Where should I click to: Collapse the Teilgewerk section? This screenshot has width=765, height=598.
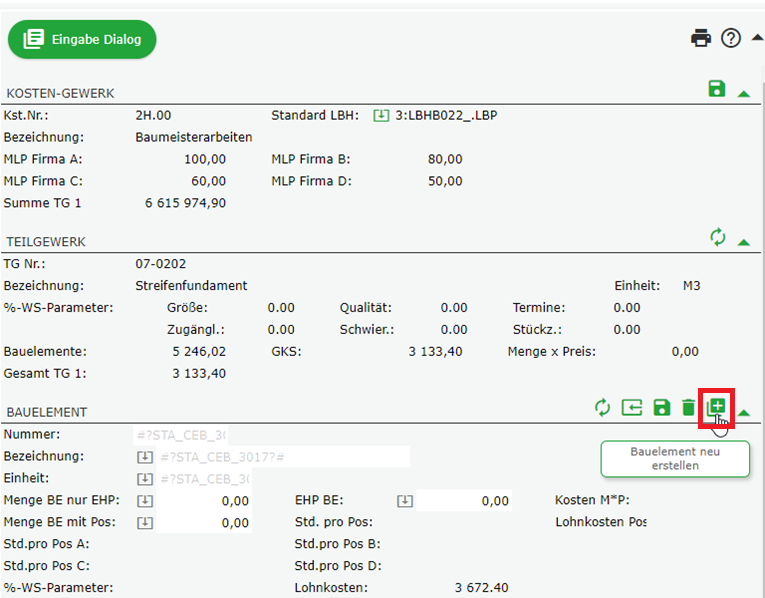tap(743, 241)
